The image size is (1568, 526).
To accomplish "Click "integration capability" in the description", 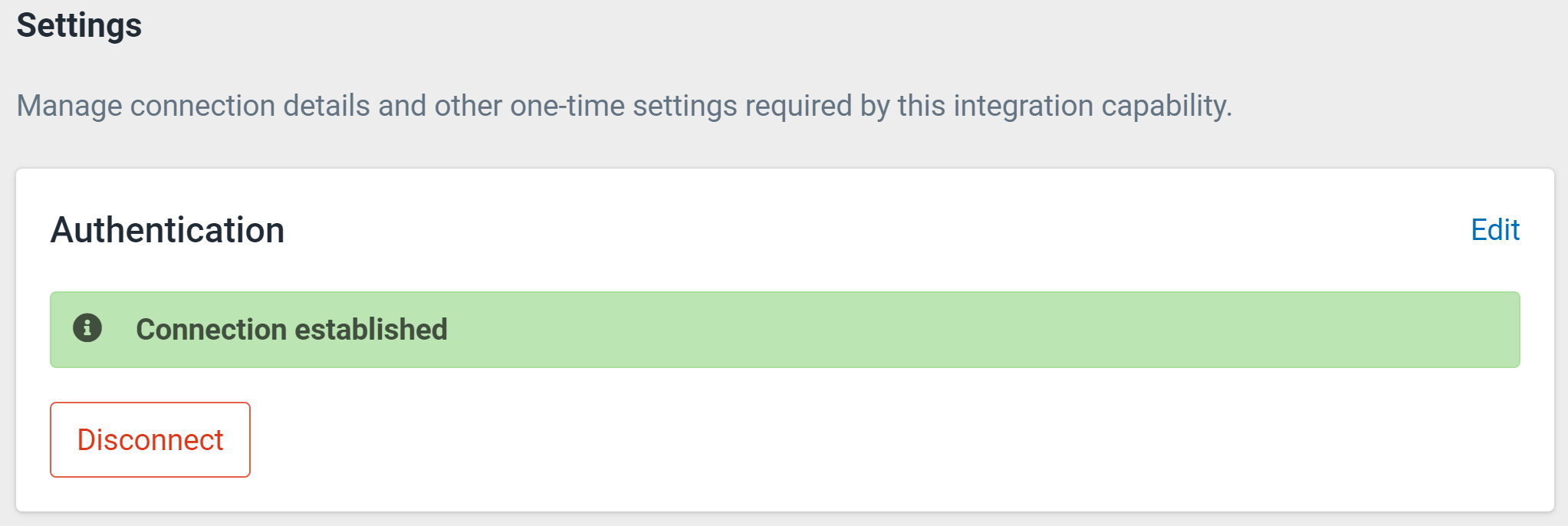I will point(1092,106).
